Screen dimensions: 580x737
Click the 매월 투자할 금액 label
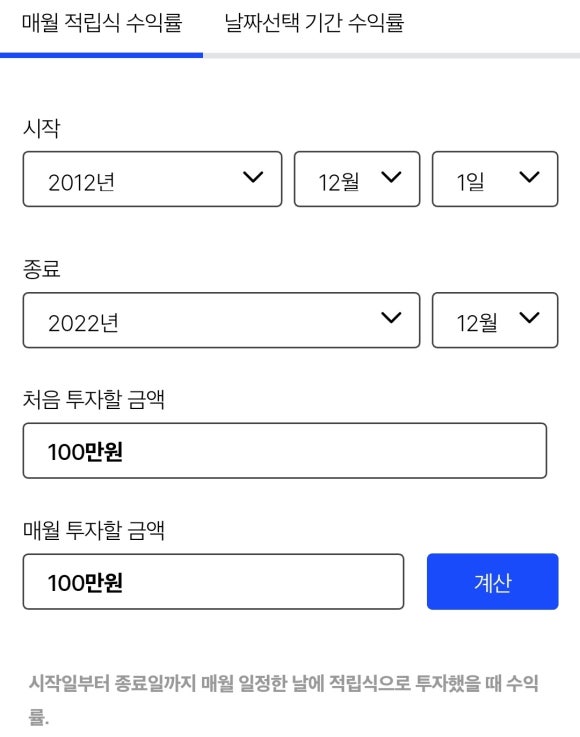click(94, 531)
